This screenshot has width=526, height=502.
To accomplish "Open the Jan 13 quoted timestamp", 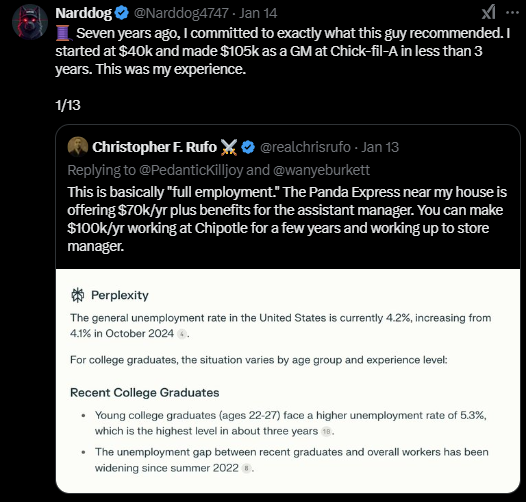I will tap(380, 147).
